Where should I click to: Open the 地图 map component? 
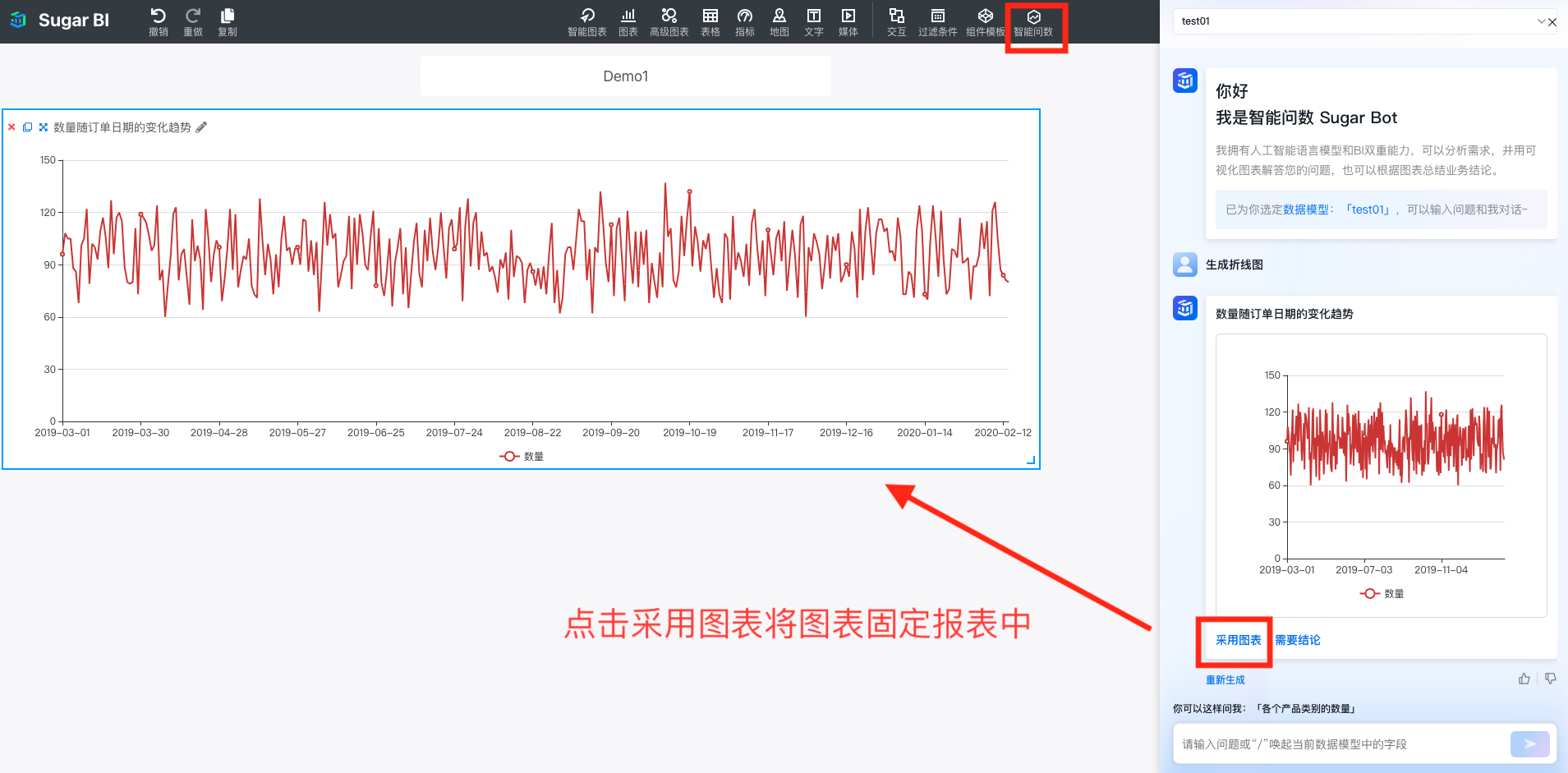(x=779, y=22)
